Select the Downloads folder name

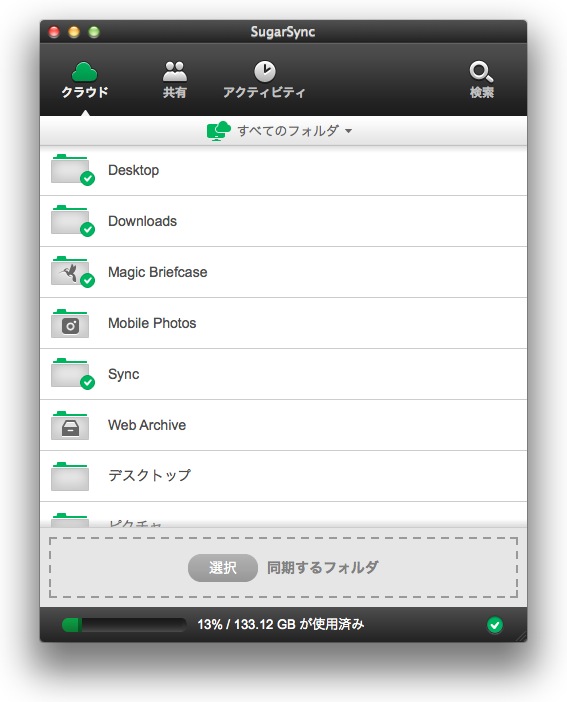point(142,221)
